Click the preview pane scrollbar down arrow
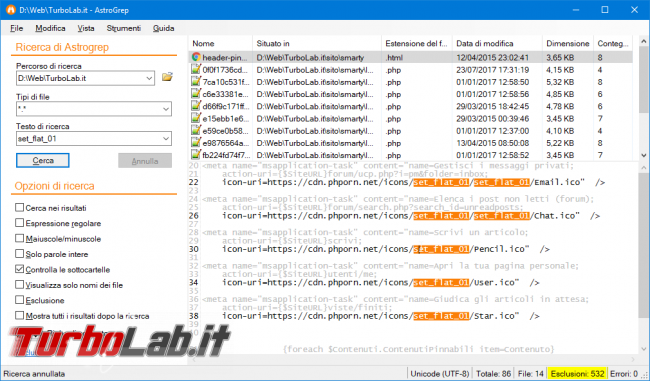The width and height of the screenshot is (650, 381). 643,349
